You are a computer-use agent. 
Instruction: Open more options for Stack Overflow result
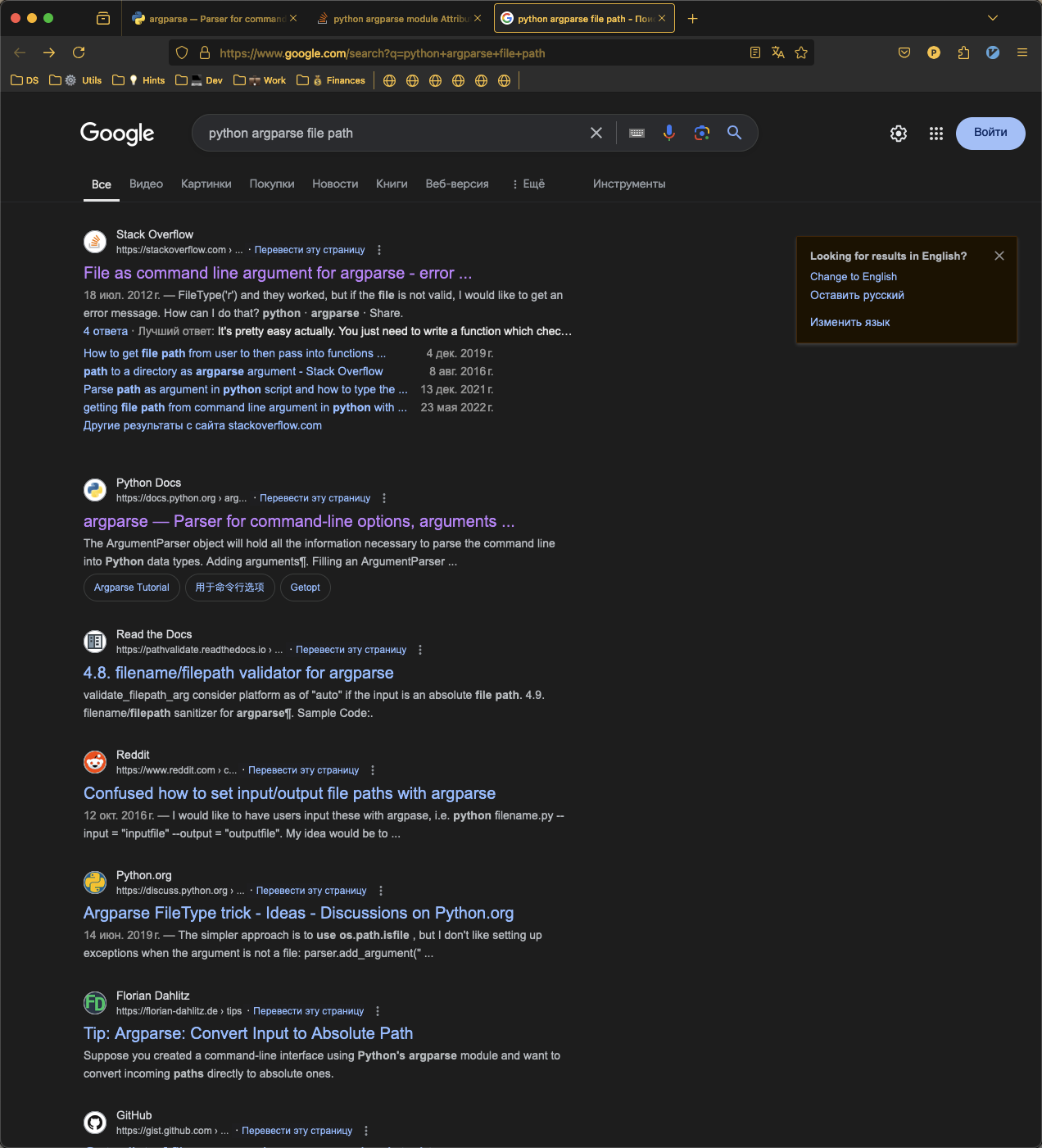[379, 250]
